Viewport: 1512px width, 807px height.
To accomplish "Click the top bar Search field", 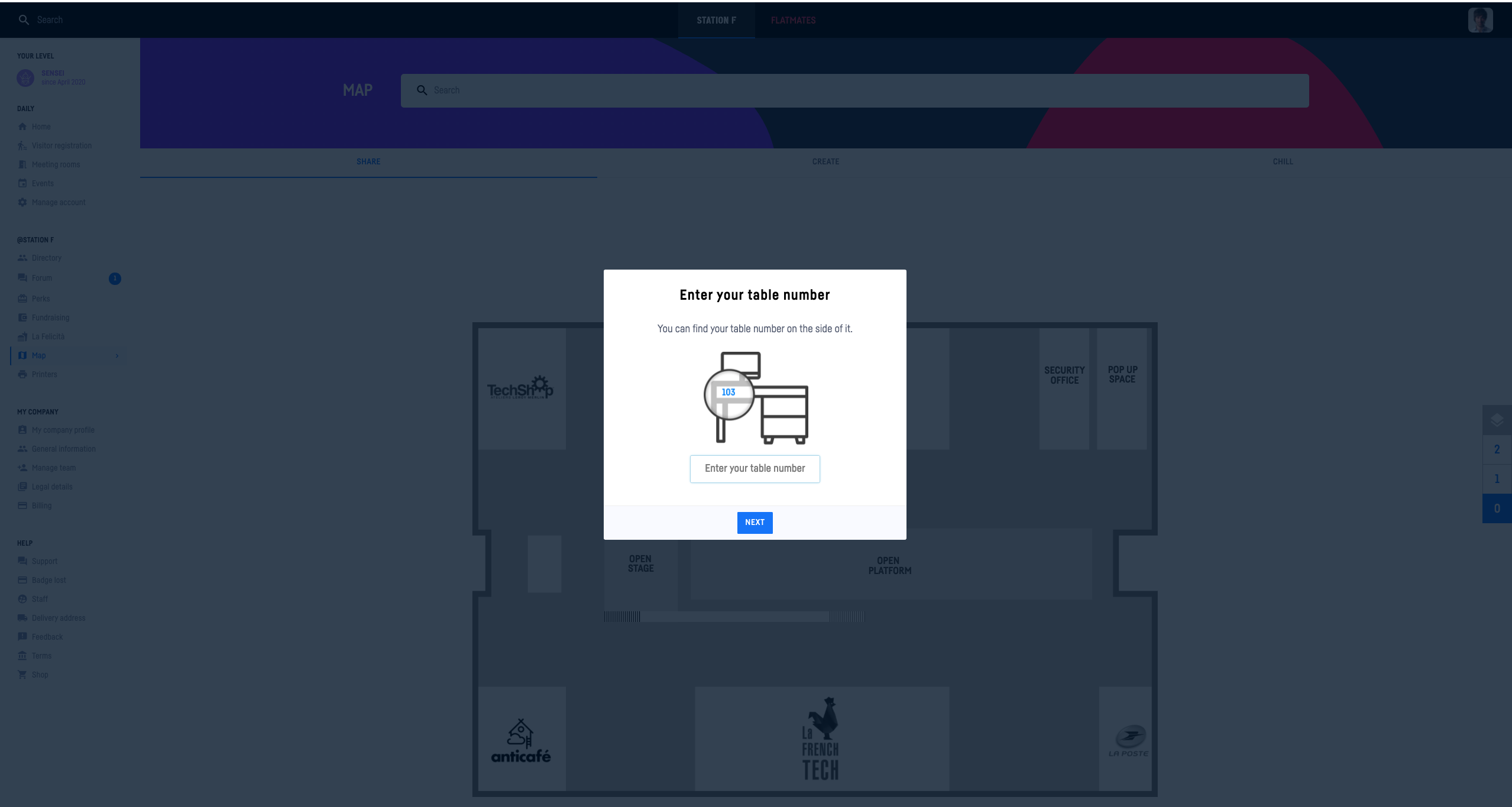I will point(50,20).
